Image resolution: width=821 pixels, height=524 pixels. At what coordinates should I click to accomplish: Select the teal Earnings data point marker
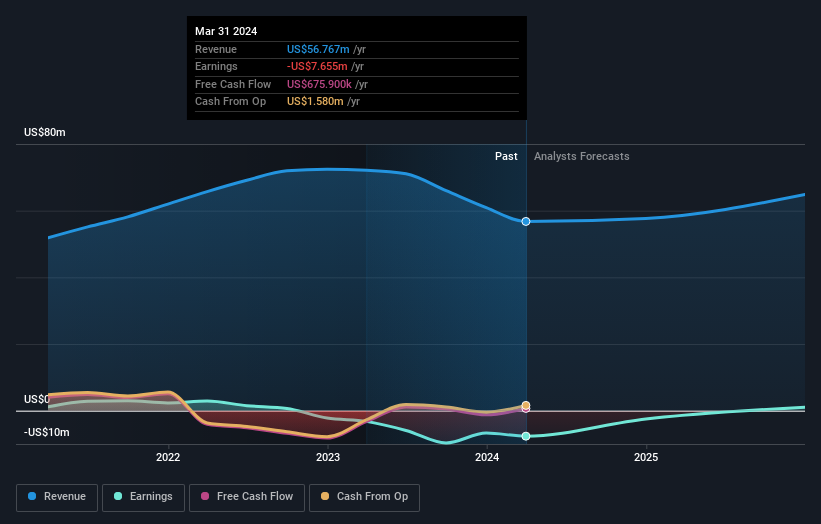point(526,436)
